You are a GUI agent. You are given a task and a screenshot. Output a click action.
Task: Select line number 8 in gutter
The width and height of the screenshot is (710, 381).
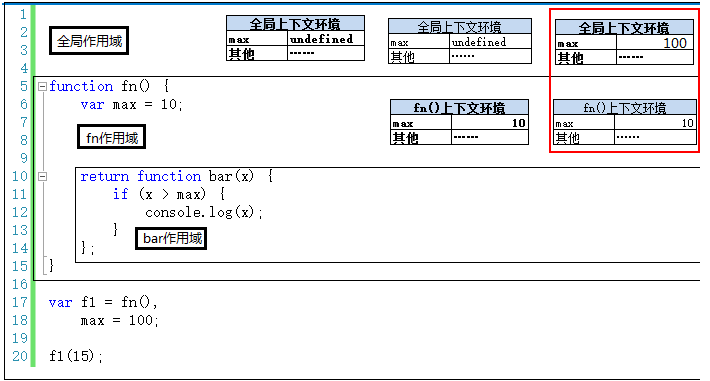coord(23,140)
